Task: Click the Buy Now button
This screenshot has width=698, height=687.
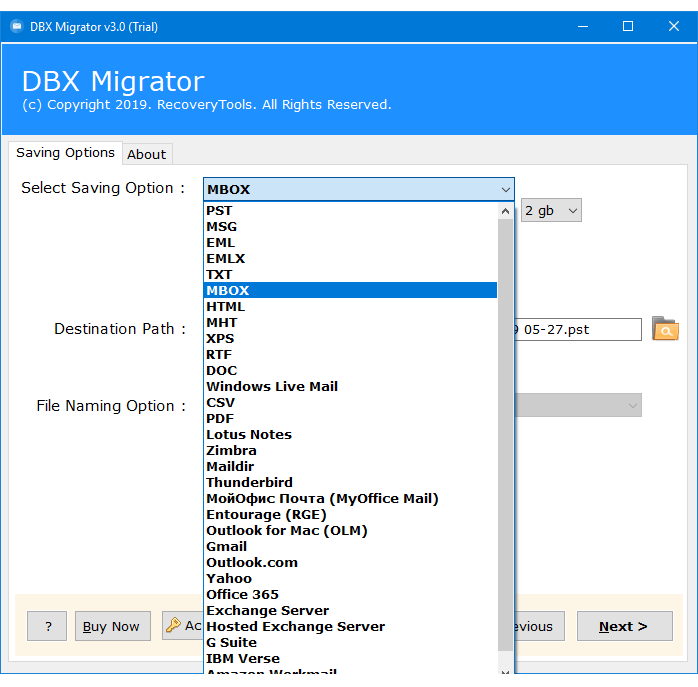Action: pos(113,626)
